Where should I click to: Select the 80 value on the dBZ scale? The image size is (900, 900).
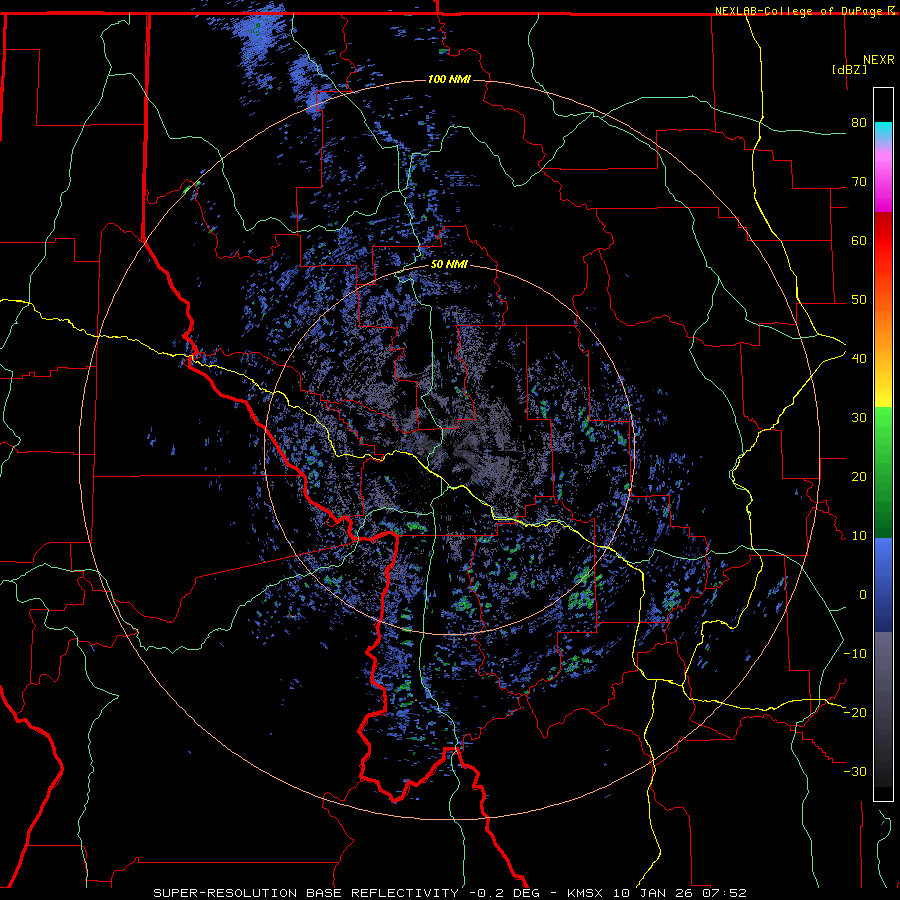859,123
